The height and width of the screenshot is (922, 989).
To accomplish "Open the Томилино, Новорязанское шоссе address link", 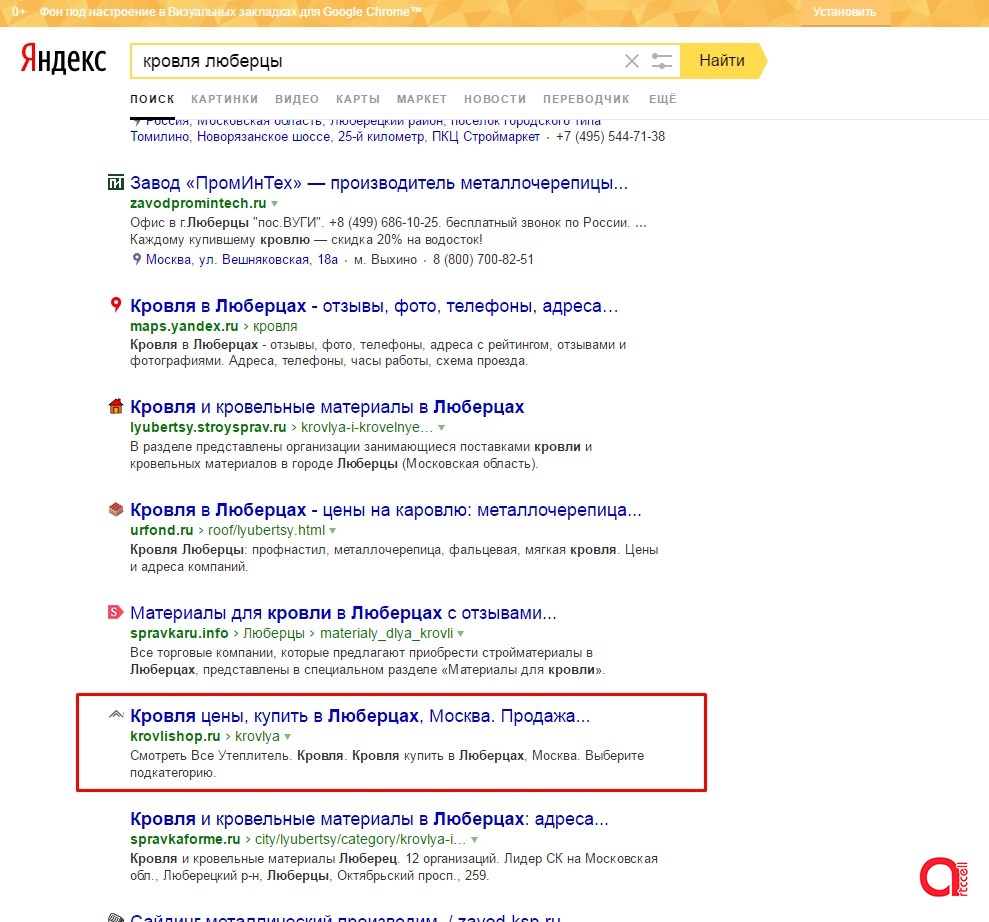I will (x=335, y=136).
